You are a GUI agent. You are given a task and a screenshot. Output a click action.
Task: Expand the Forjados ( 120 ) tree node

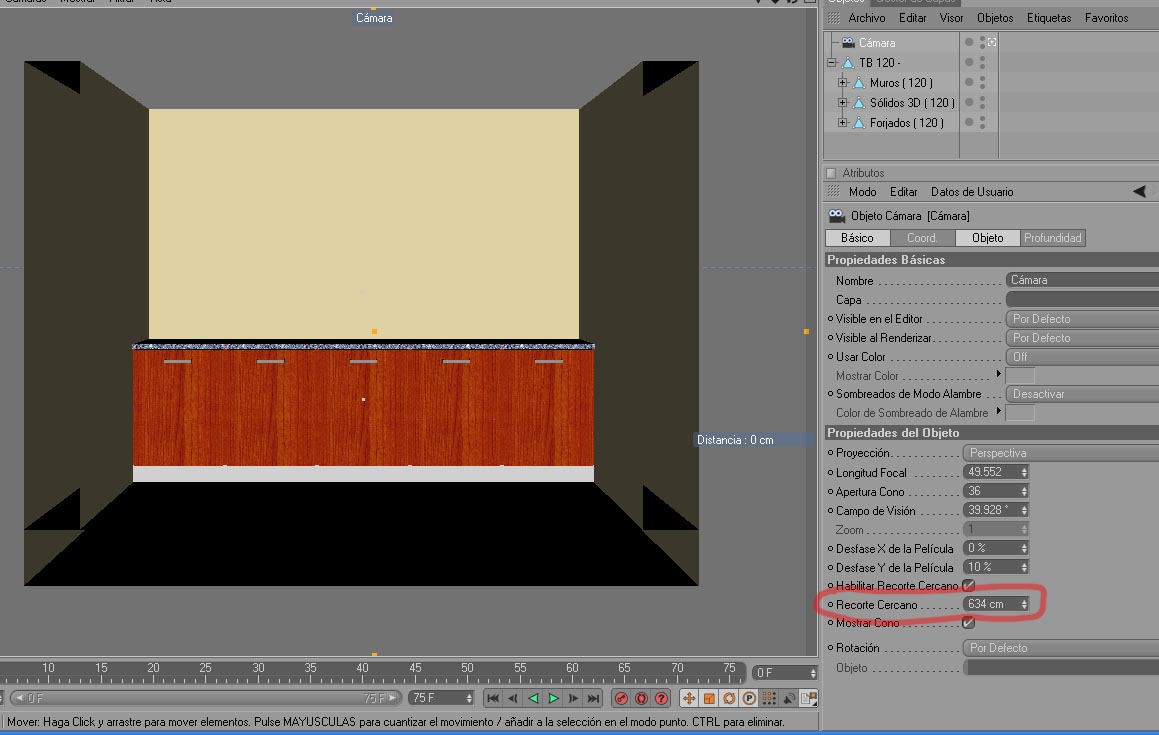843,123
